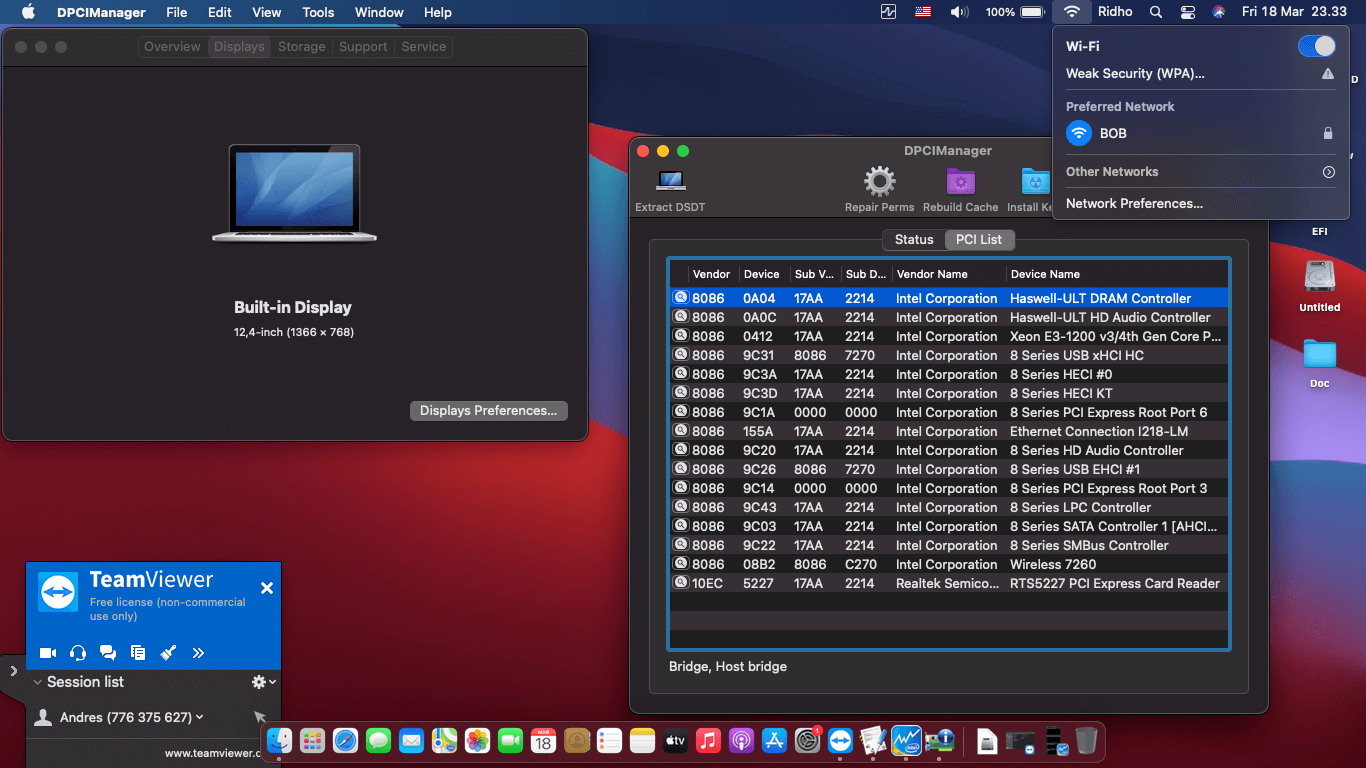Open TeamViewer voice call headset icon

click(77, 652)
